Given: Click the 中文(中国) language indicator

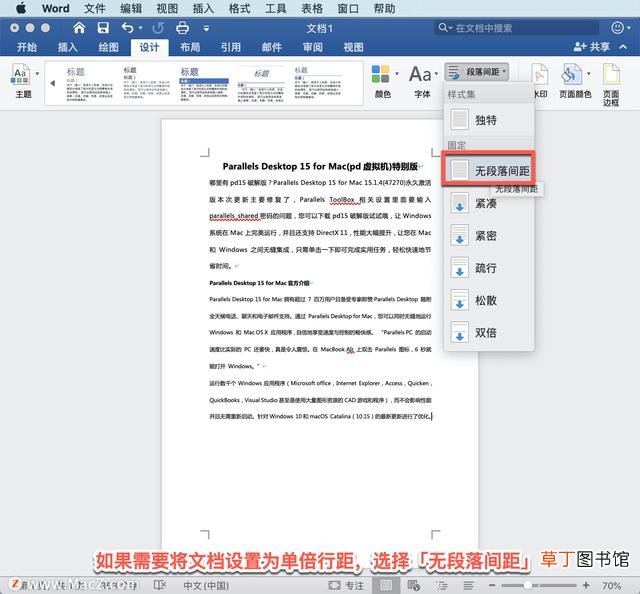Looking at the screenshot, I should click(206, 585).
